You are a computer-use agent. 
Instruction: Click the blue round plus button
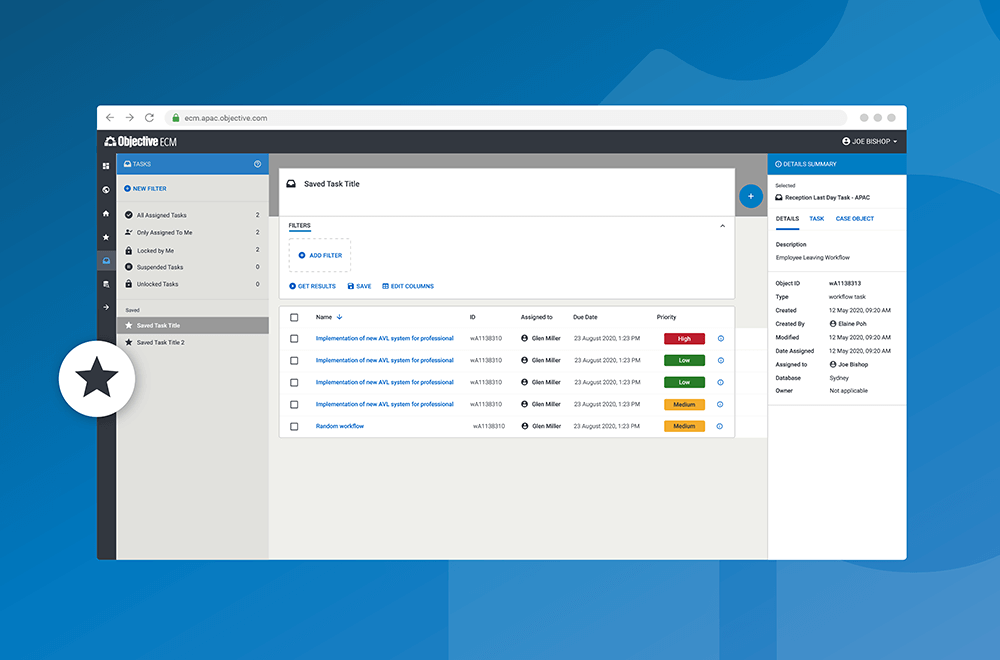751,196
